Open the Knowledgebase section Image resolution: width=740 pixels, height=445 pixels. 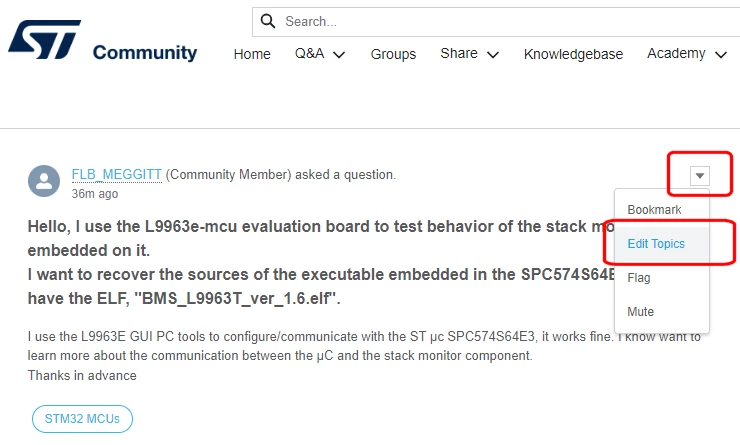(573, 54)
